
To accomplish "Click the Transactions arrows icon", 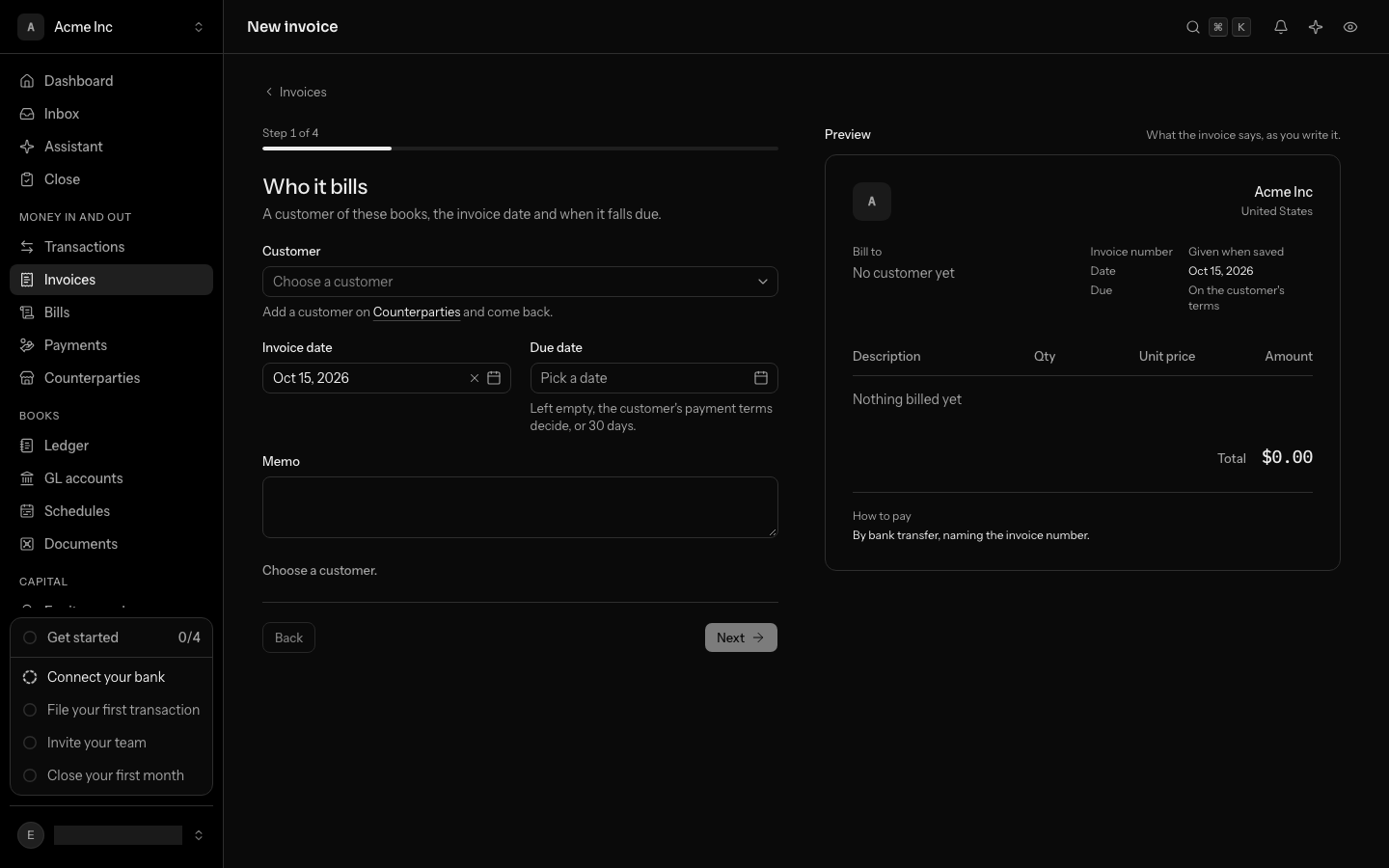I will click(27, 247).
